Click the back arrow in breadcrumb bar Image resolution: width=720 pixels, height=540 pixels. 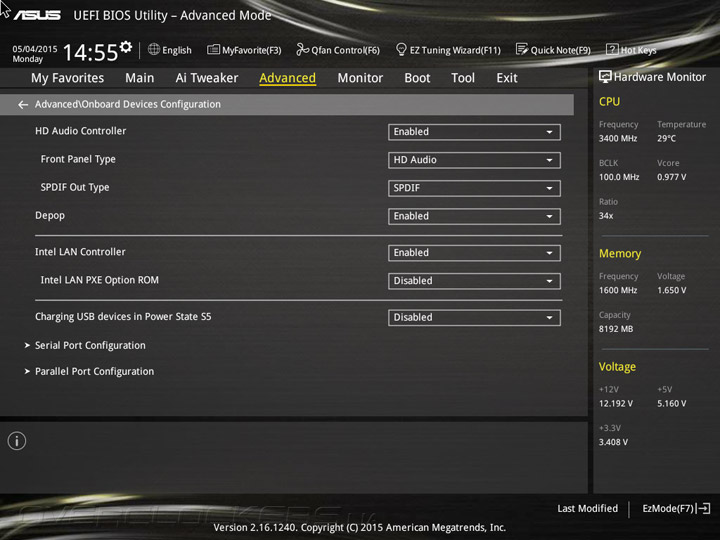23,105
